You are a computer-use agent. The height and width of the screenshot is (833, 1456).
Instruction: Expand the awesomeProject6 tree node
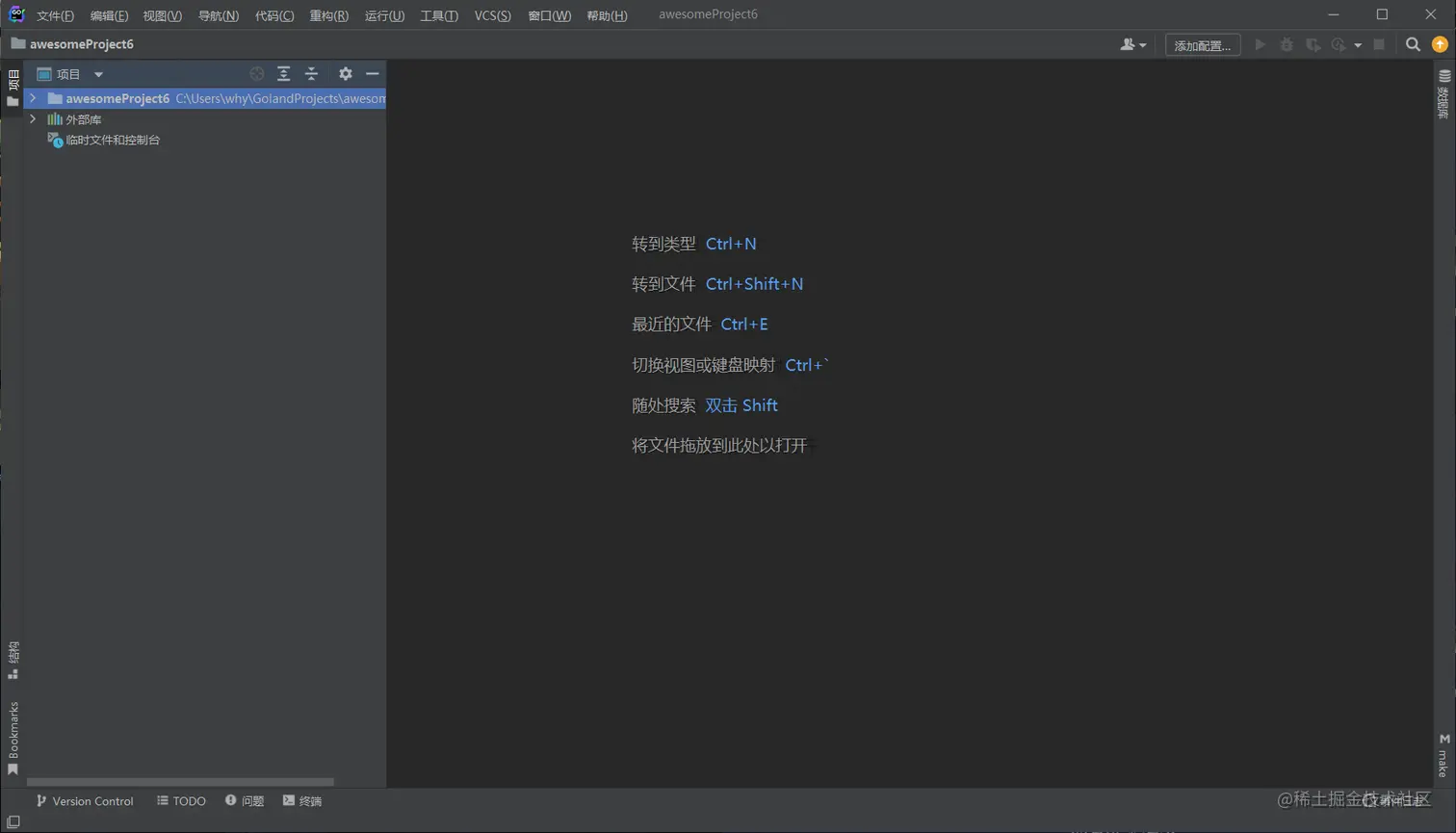coord(33,98)
